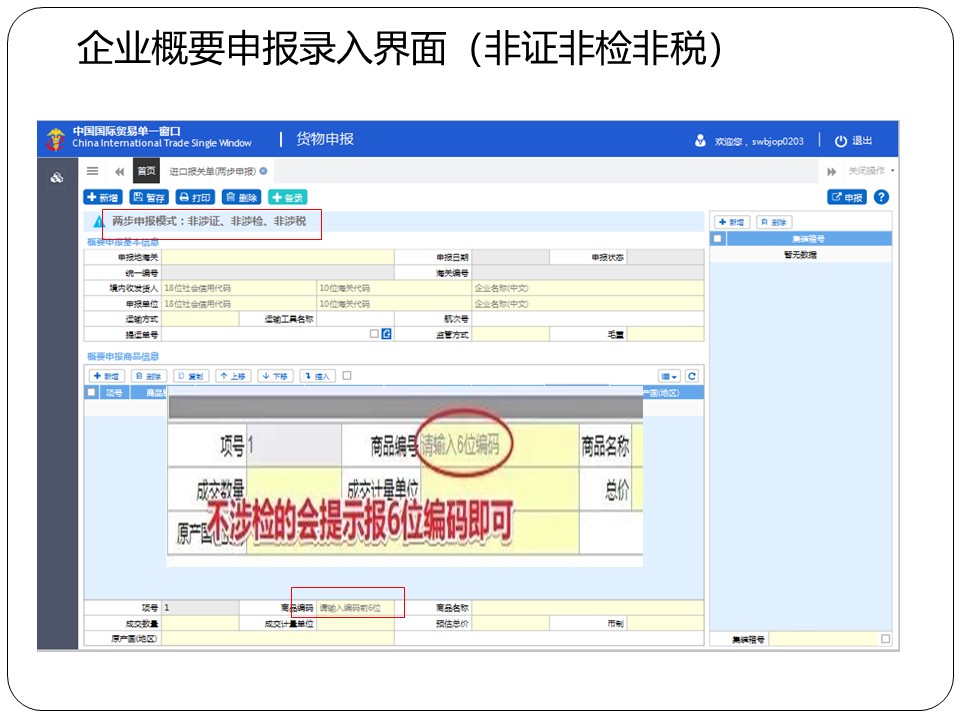The image size is (960, 720).
Task: Switch to the 首页 home tab
Action: coord(146,171)
